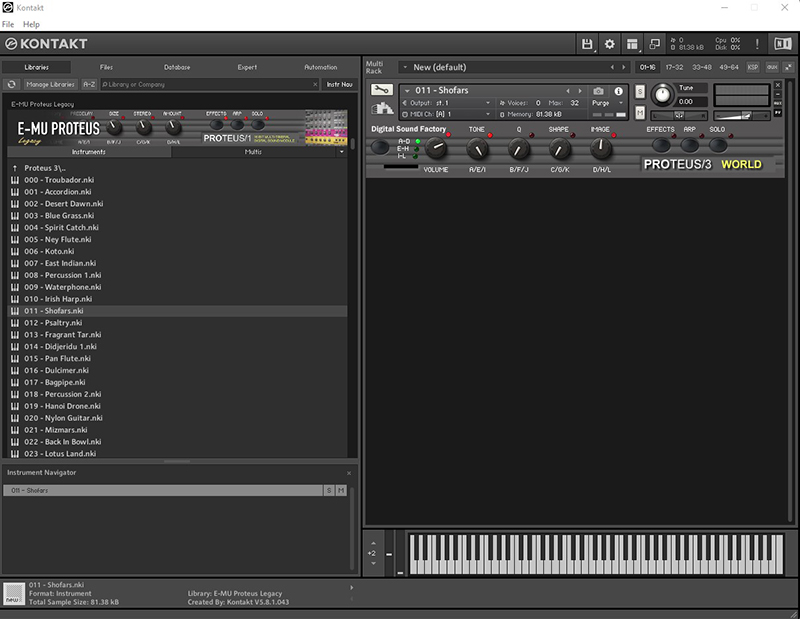This screenshot has width=800, height=619.
Task: Toggle the ARP button on Proteus/3 panel
Action: [x=690, y=145]
